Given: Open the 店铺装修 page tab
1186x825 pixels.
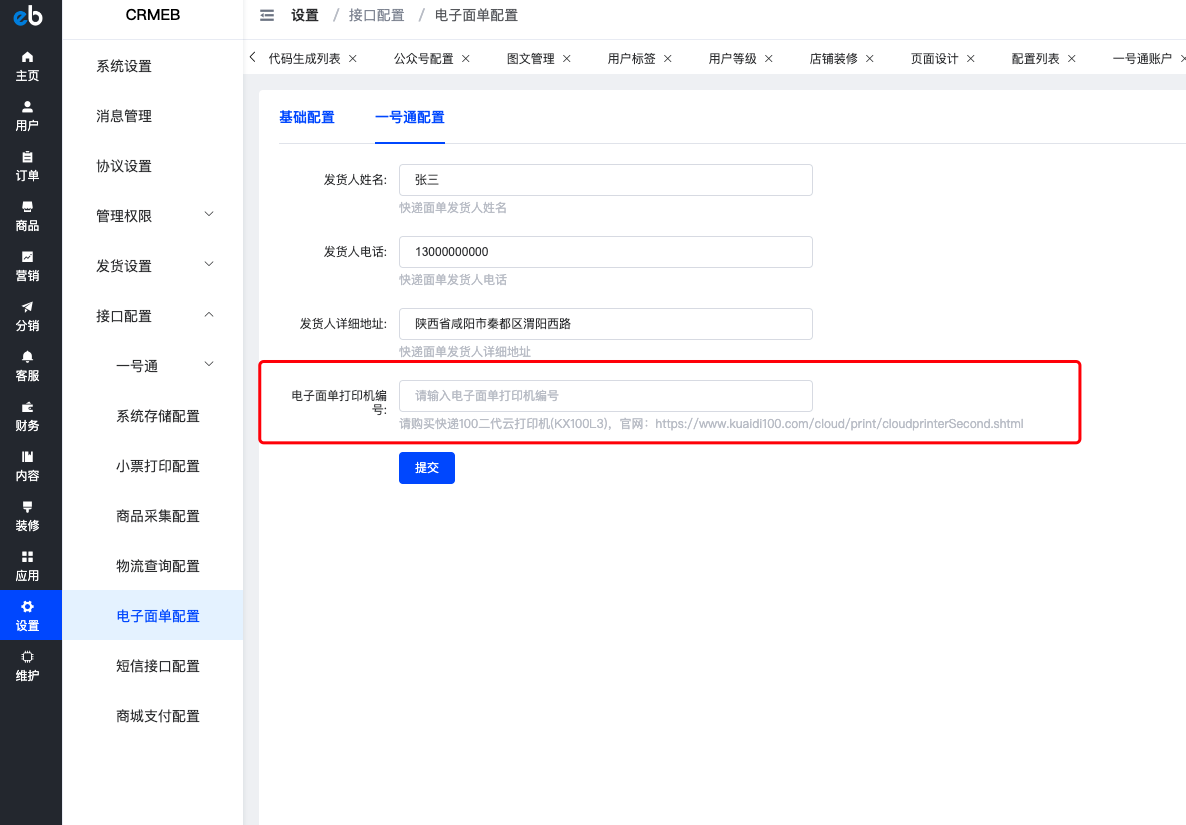Looking at the screenshot, I should (834, 58).
